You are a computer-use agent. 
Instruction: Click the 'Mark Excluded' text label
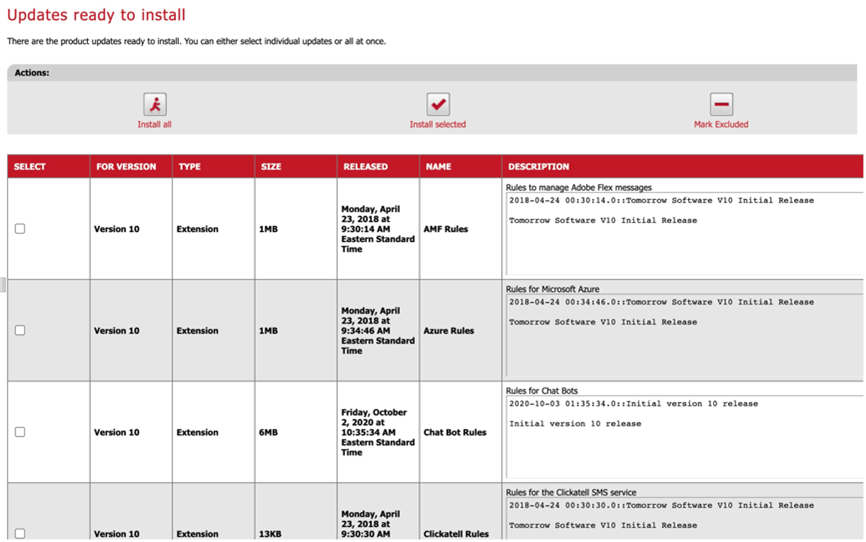pos(721,125)
